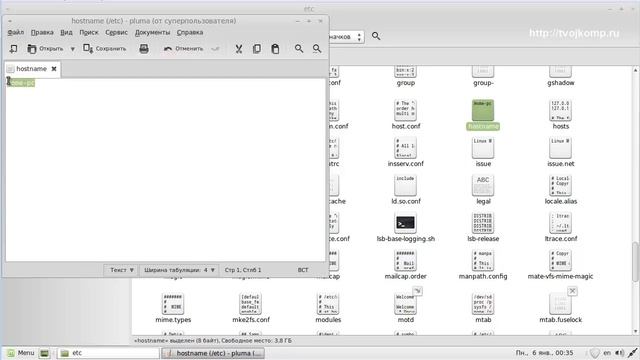Switch to the etc taskbar window
Viewport: 640px width, 360px height.
coord(108,353)
